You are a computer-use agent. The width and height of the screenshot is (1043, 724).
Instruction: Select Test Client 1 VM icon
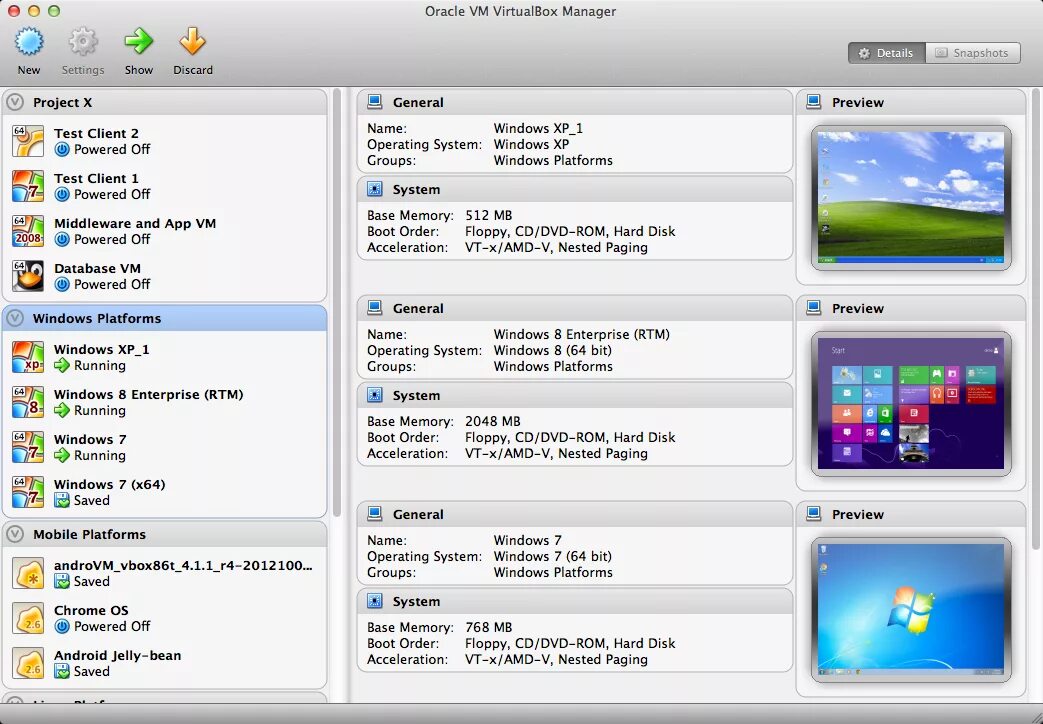point(28,186)
